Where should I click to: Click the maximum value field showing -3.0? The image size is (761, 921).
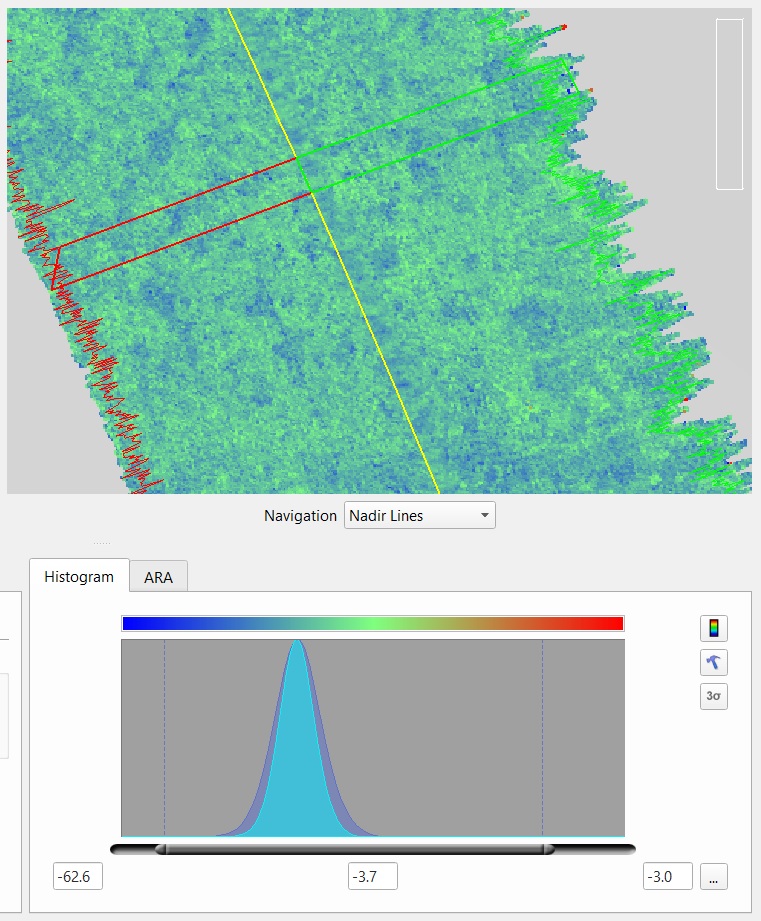pyautogui.click(x=668, y=876)
